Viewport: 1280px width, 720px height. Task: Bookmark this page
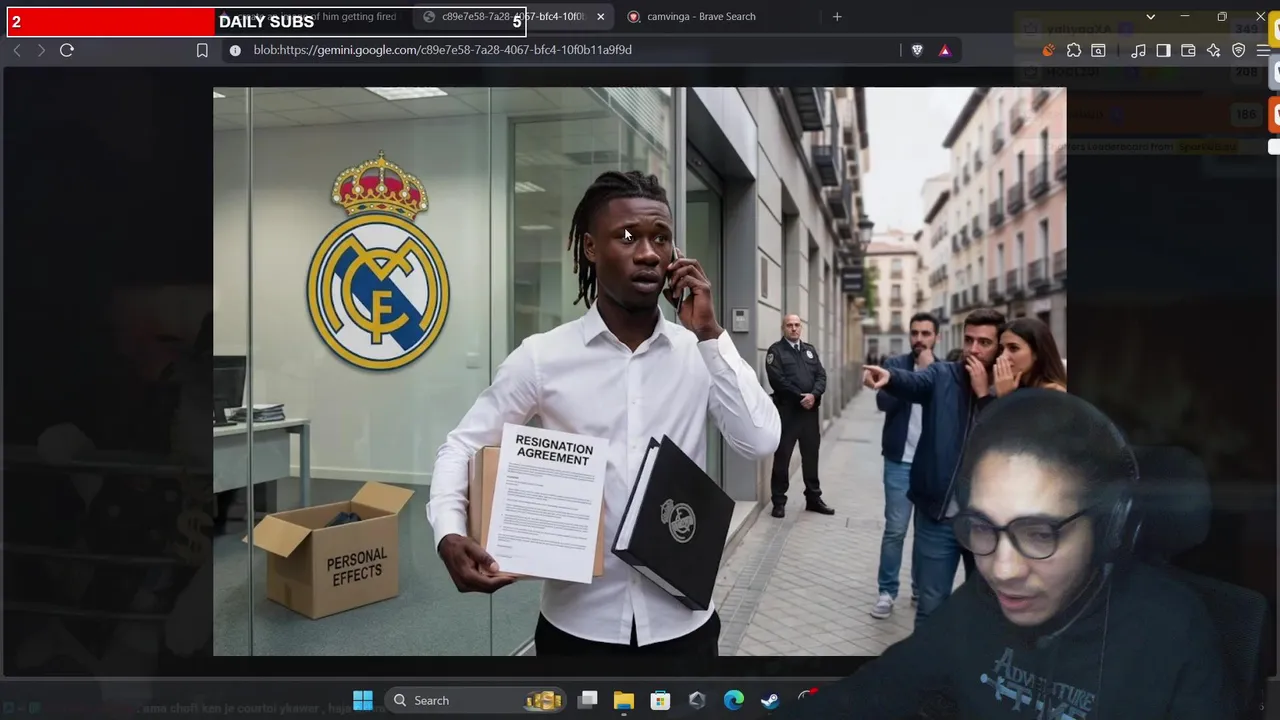coord(202,50)
